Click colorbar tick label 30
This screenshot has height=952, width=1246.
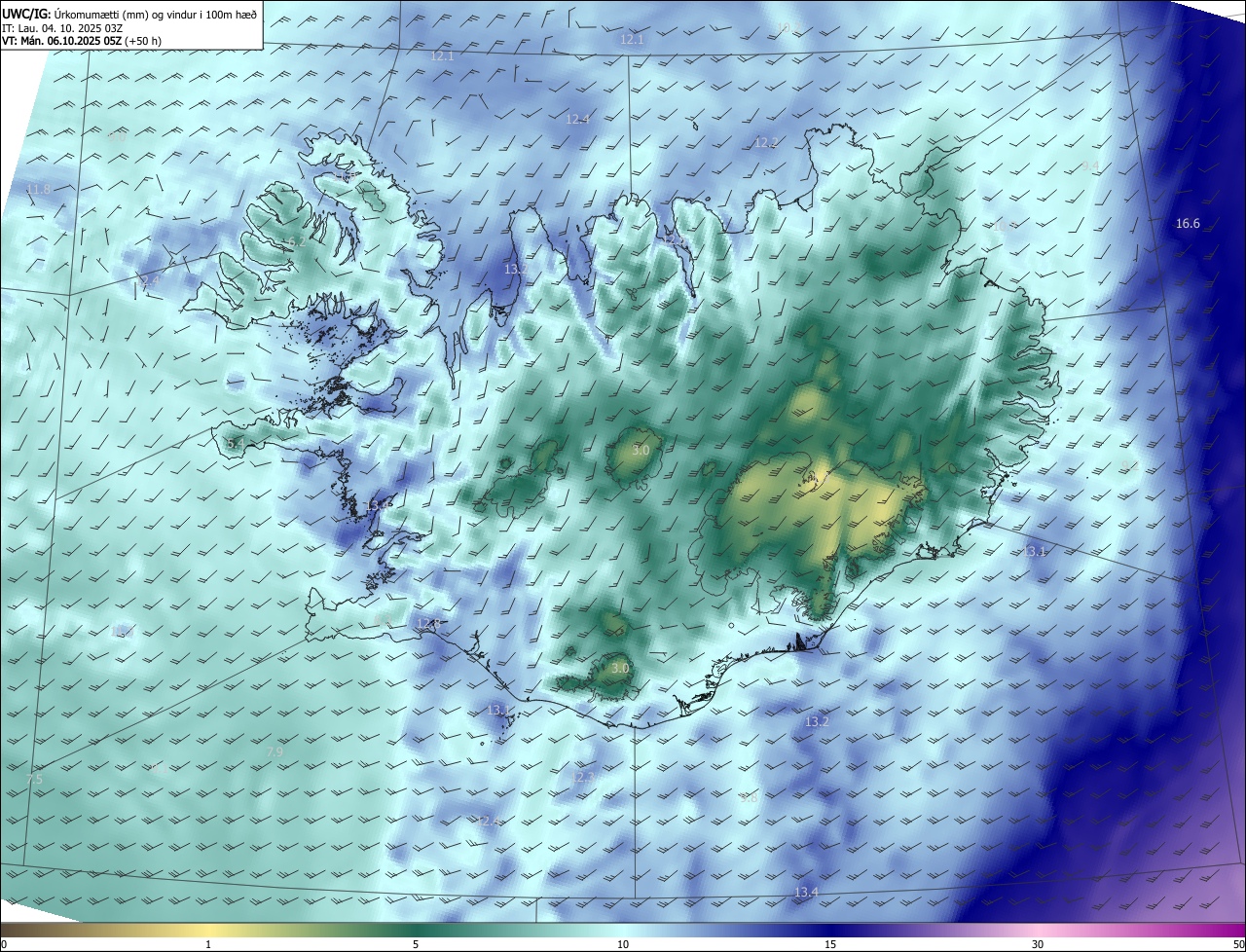[1038, 945]
